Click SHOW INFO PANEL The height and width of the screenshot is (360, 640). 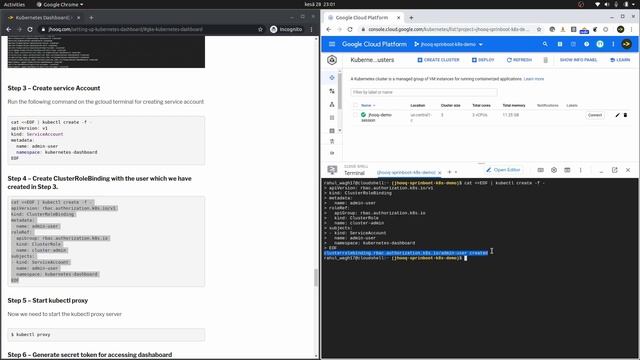click(x=578, y=60)
